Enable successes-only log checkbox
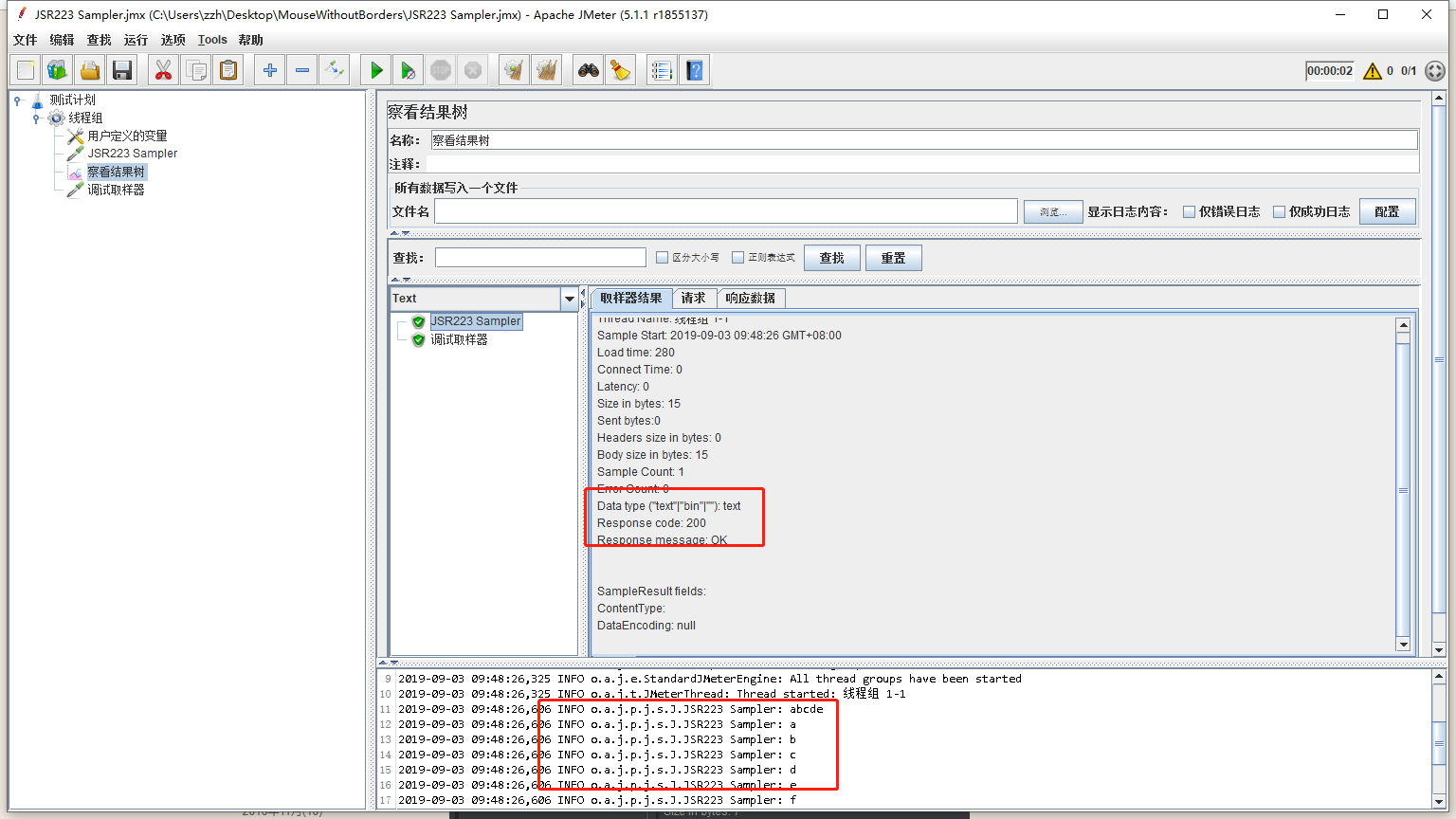Viewport: 1456px width, 819px height. pyautogui.click(x=1279, y=211)
